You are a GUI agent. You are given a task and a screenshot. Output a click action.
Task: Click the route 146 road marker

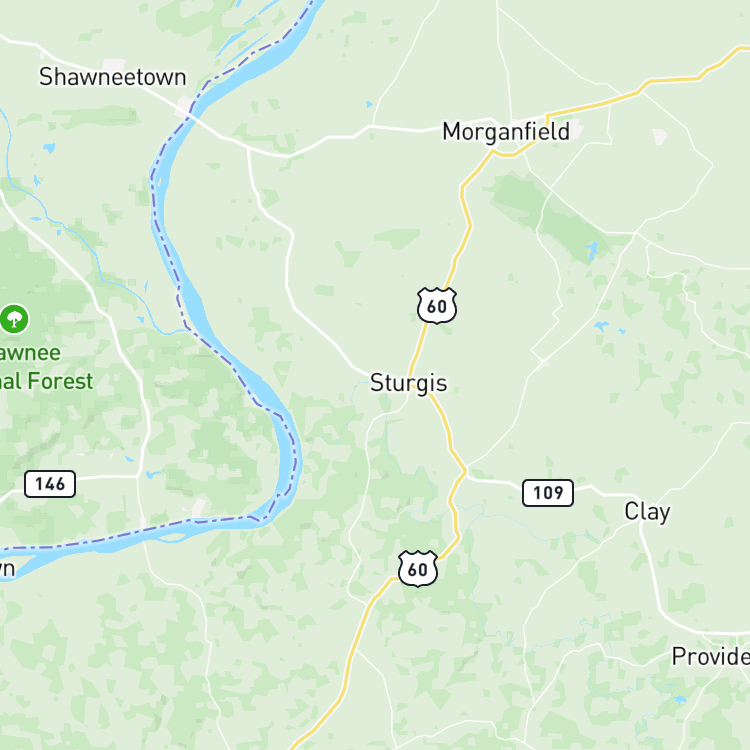(50, 484)
